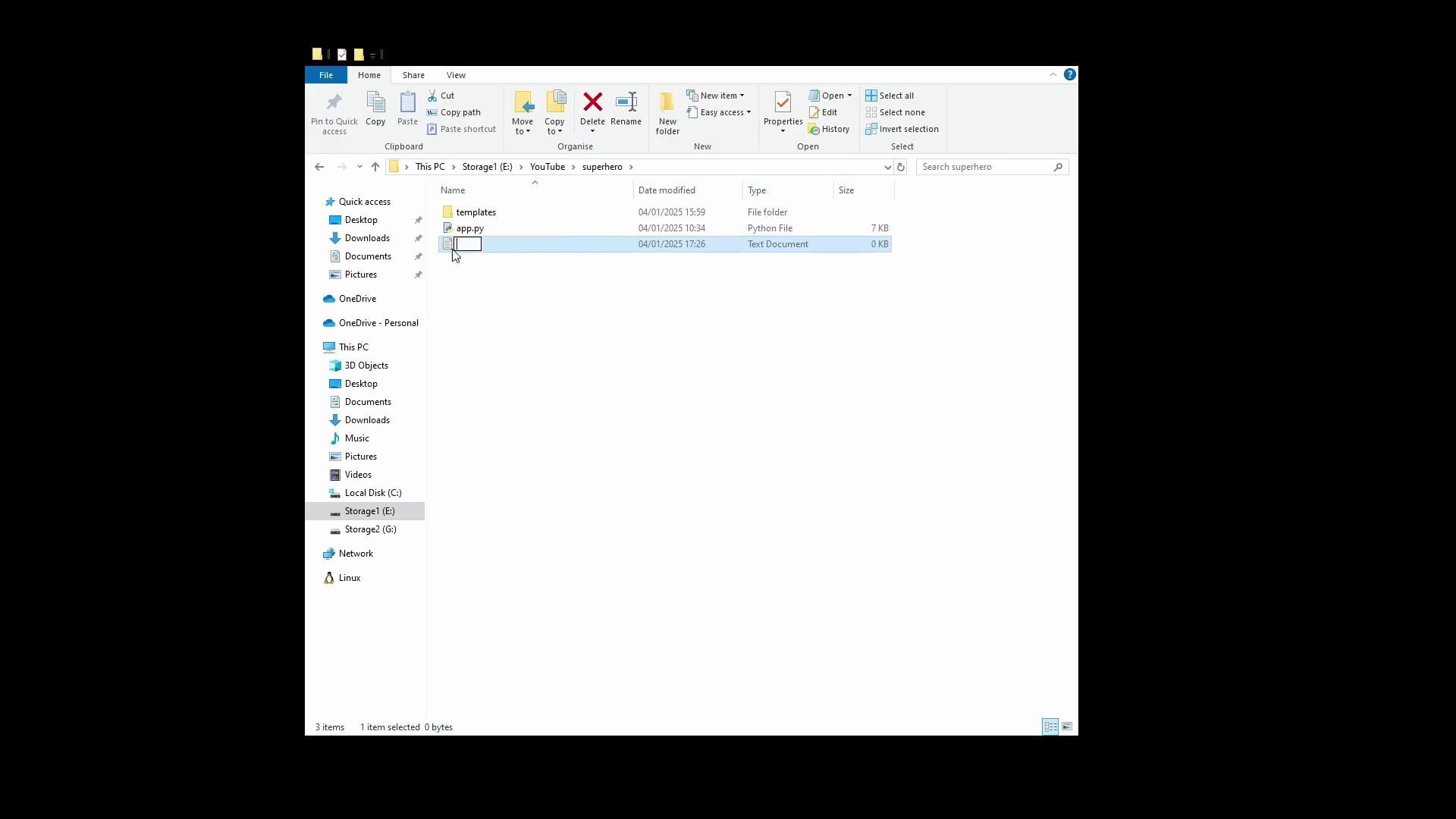The height and width of the screenshot is (819, 1456).
Task: Sort by Date modified column
Action: [x=688, y=190]
